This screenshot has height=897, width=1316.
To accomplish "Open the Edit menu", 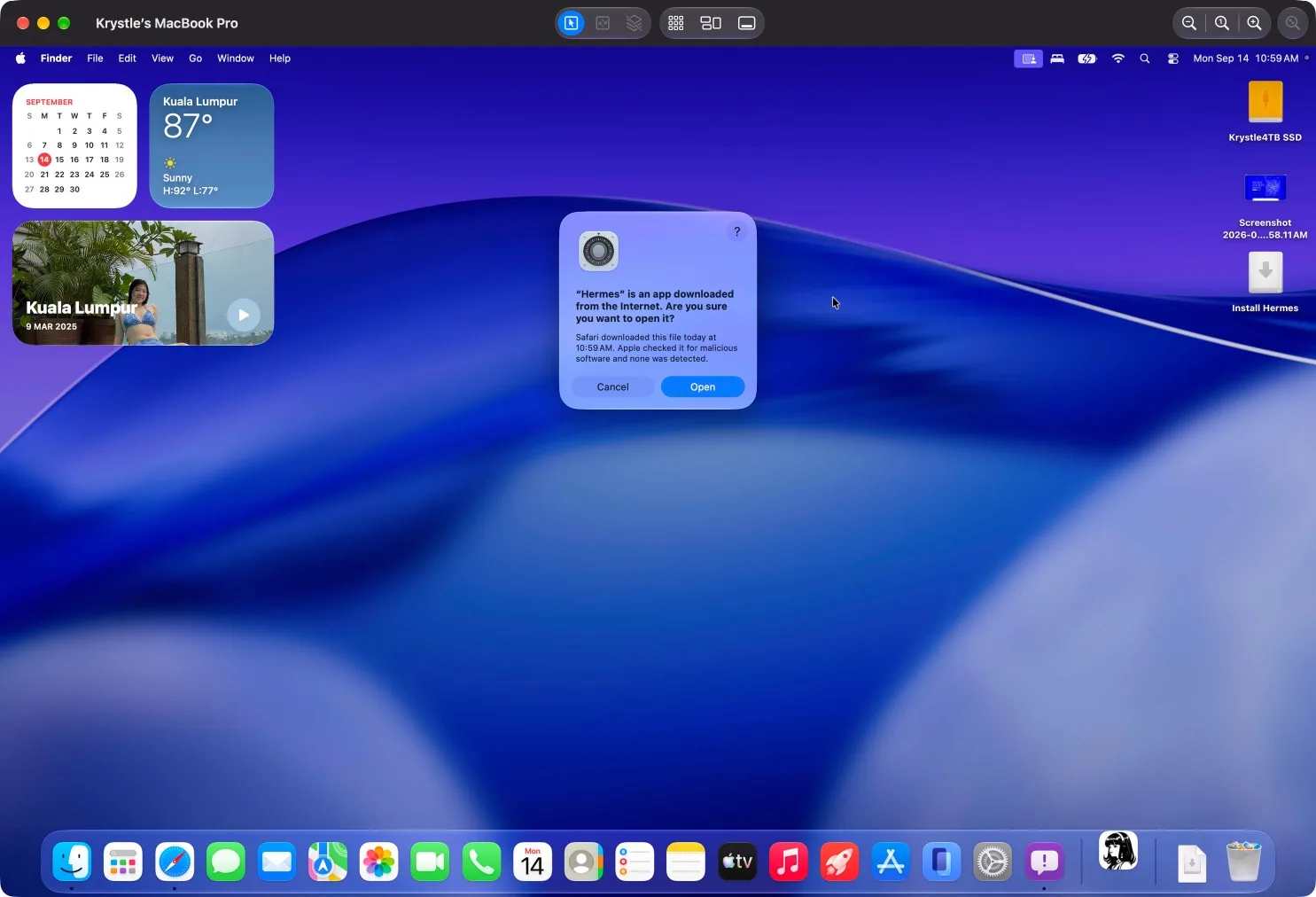I will point(128,58).
